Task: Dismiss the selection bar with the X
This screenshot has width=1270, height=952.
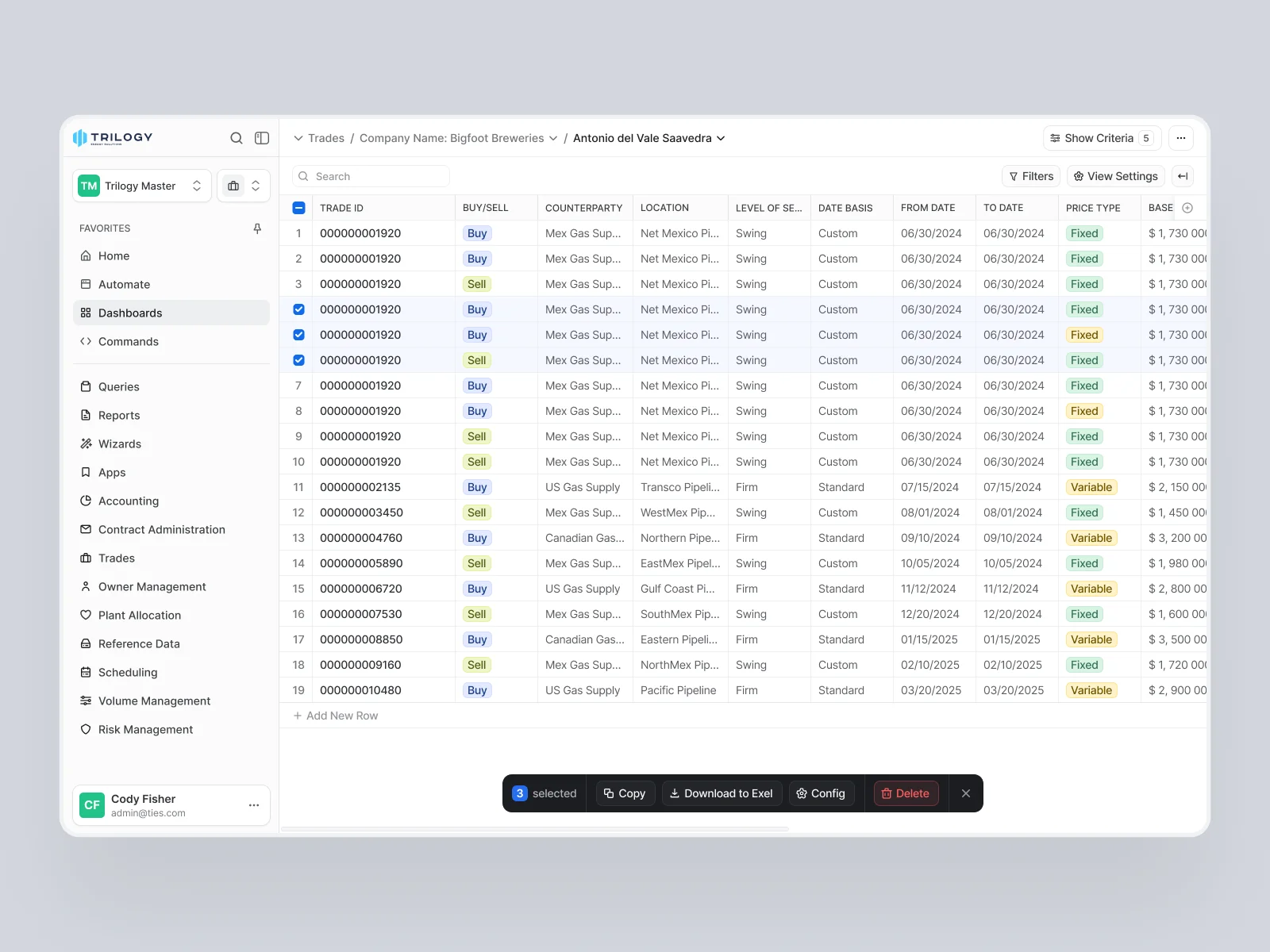Action: (x=966, y=793)
